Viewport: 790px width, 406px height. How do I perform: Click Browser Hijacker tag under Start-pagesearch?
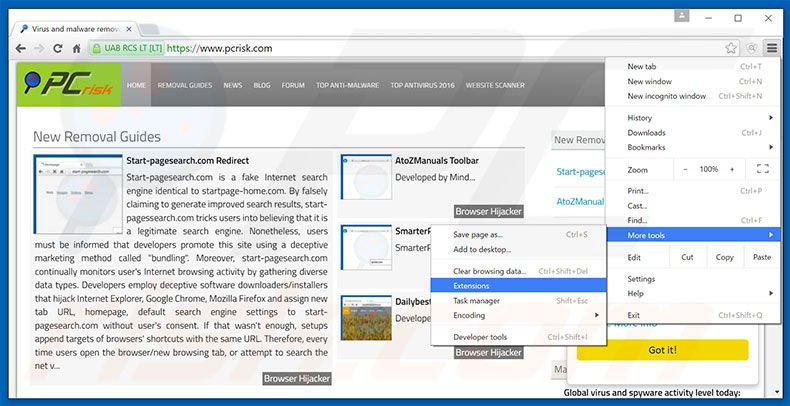click(x=297, y=378)
